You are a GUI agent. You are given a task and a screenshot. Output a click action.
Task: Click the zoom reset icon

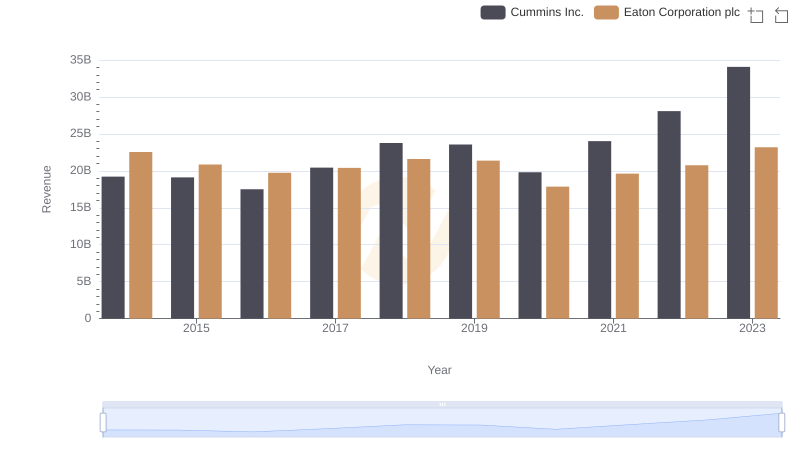781,15
